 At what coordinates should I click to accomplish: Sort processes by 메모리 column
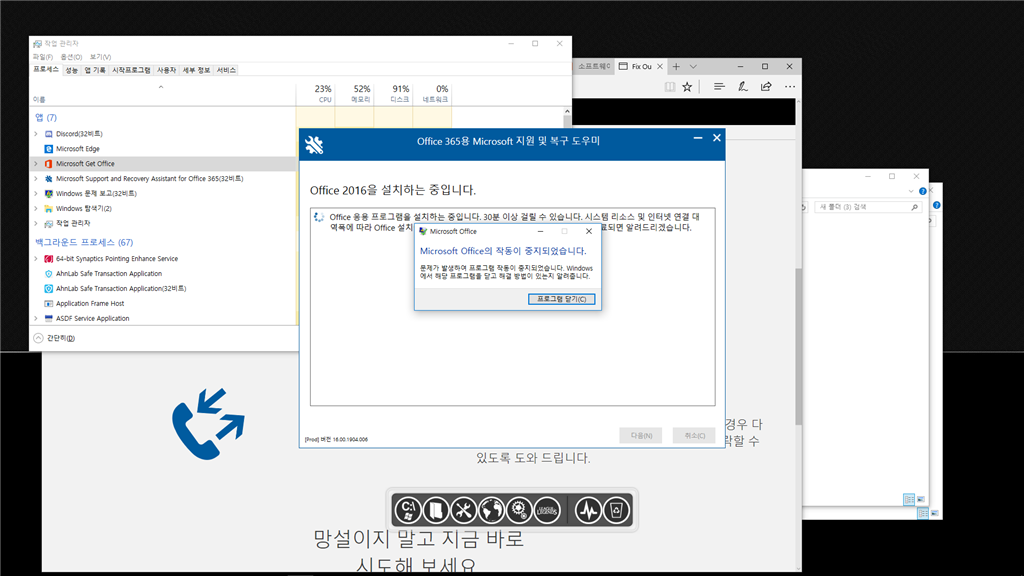[355, 94]
